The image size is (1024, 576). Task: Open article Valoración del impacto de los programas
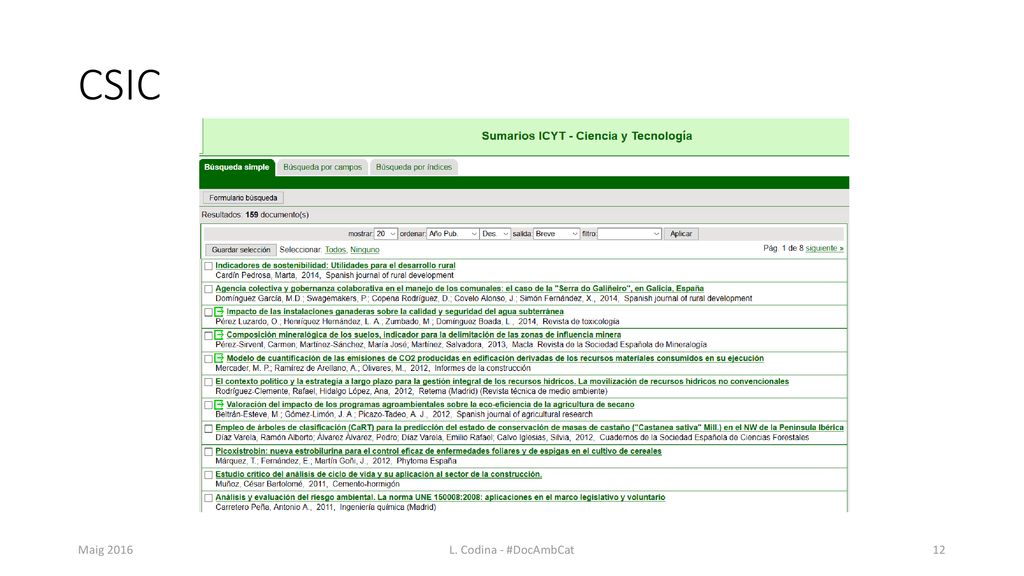coord(430,405)
